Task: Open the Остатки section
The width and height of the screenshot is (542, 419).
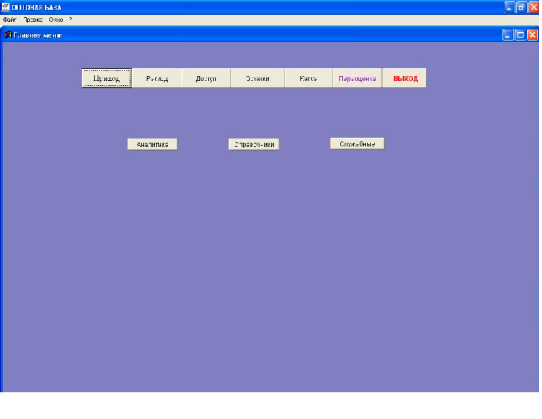Action: pos(258,78)
